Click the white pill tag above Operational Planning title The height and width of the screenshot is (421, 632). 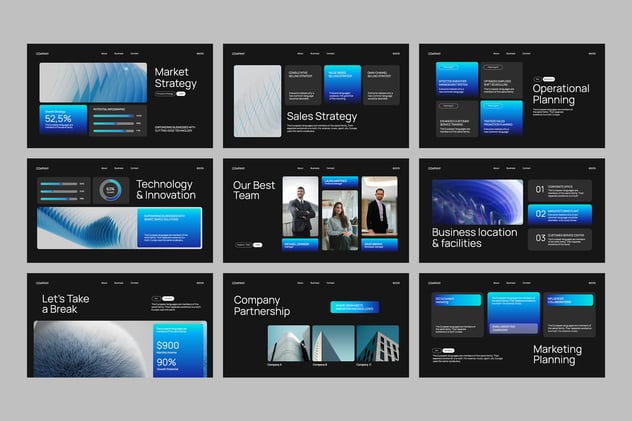click(549, 78)
